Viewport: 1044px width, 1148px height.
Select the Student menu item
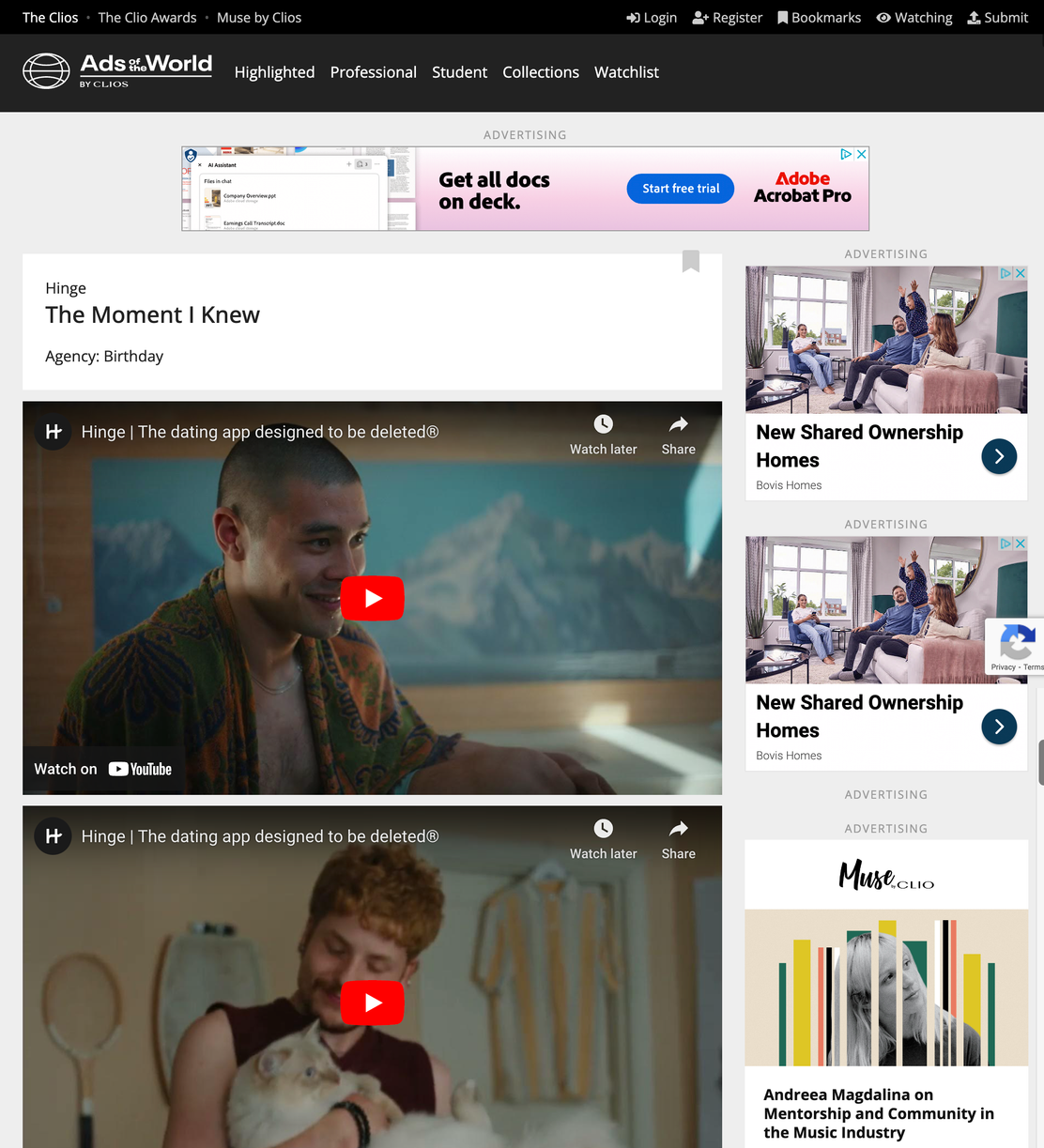coord(459,72)
